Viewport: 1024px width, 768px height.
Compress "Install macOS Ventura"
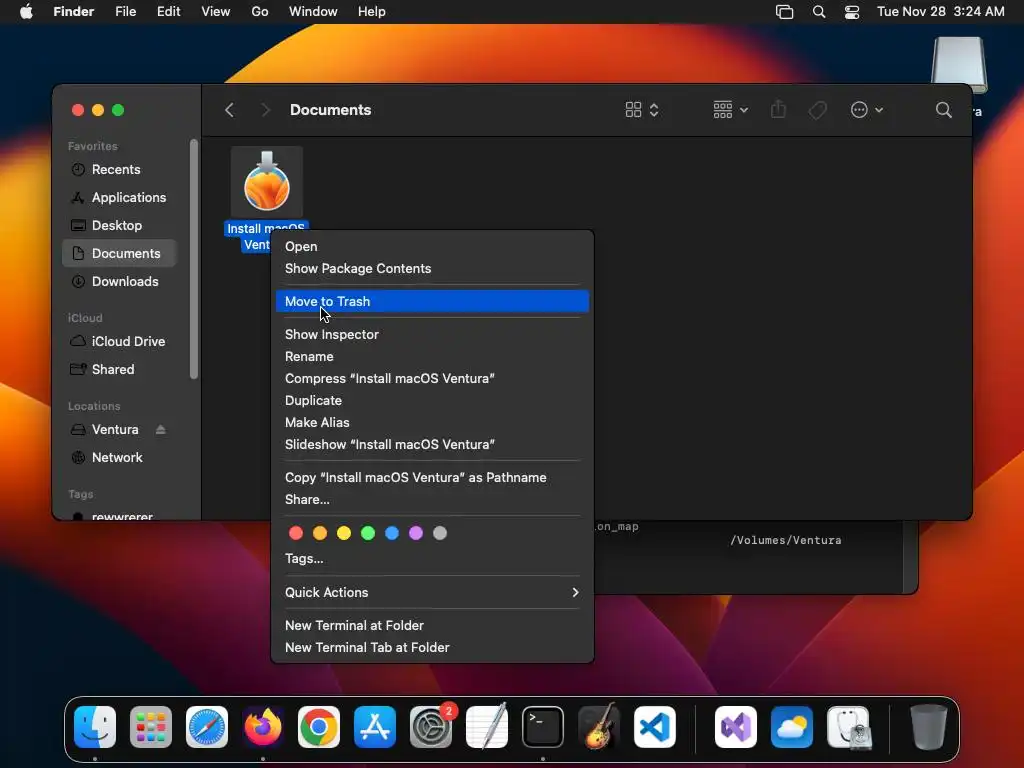[x=432, y=378]
